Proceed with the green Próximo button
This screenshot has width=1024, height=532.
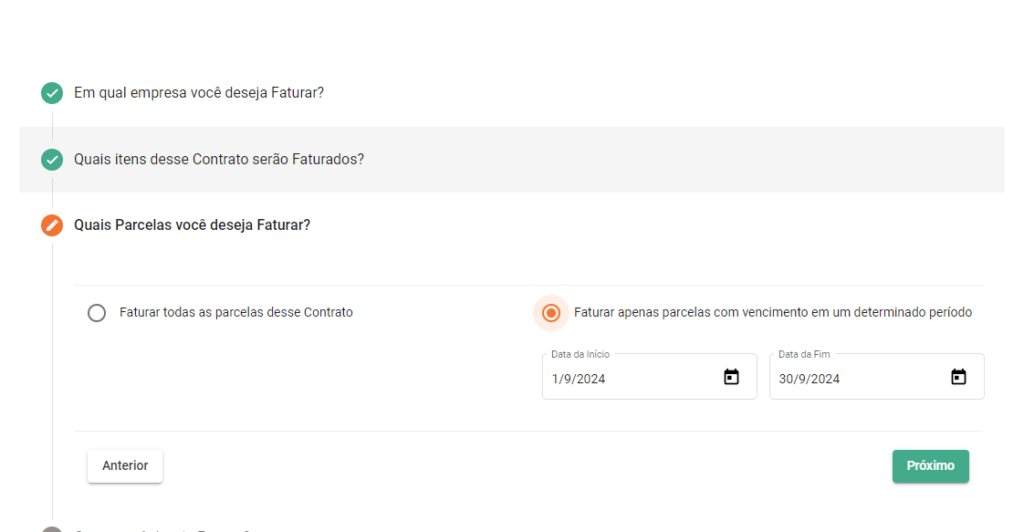coord(930,466)
